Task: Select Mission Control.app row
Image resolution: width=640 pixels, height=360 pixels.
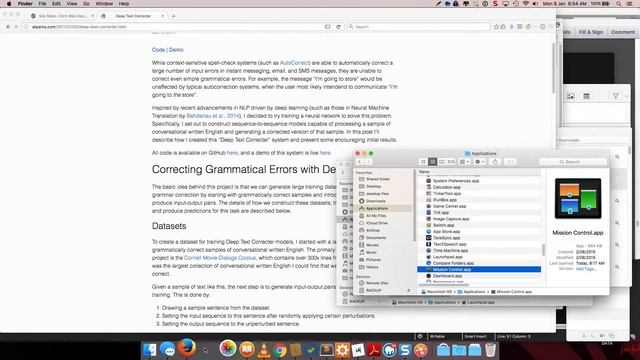Action: point(479,269)
